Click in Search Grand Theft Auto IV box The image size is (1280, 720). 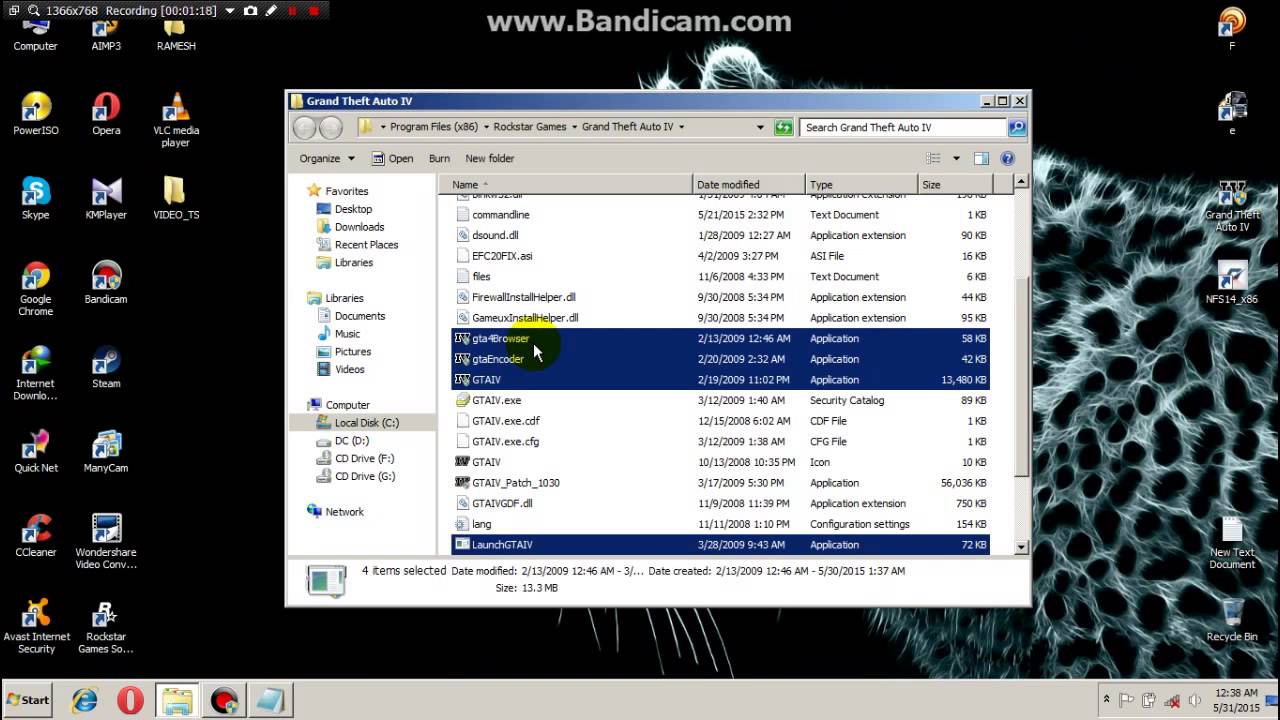904,127
